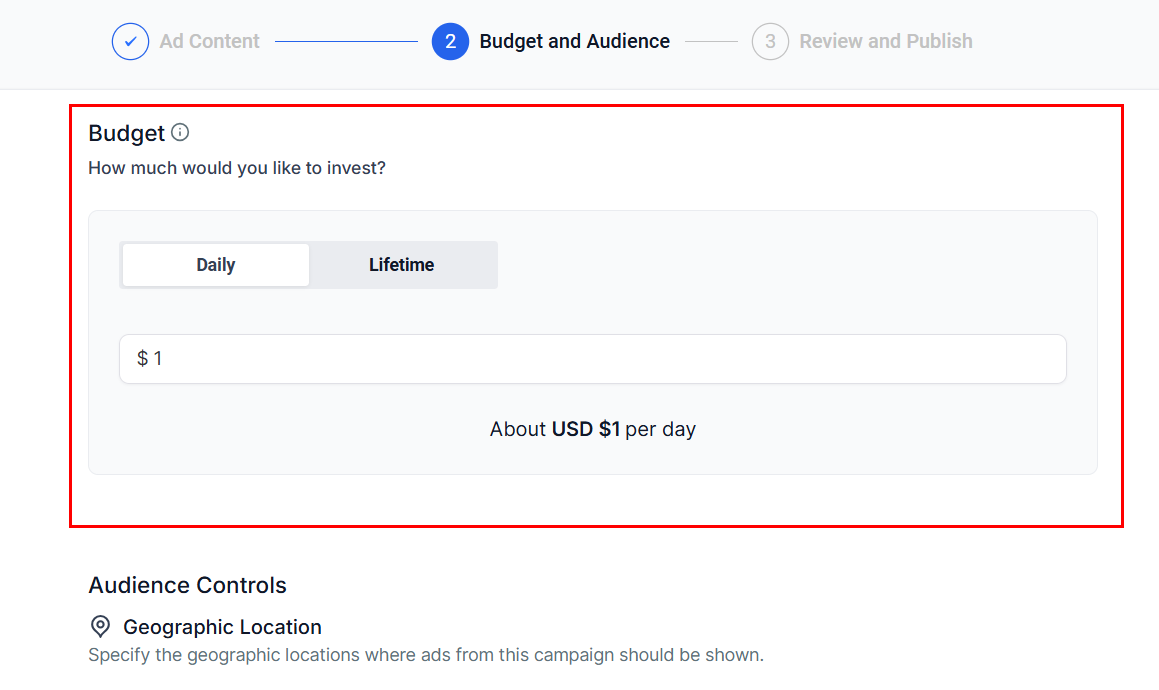Click the 'About USD $1 per day' summary

click(592, 429)
